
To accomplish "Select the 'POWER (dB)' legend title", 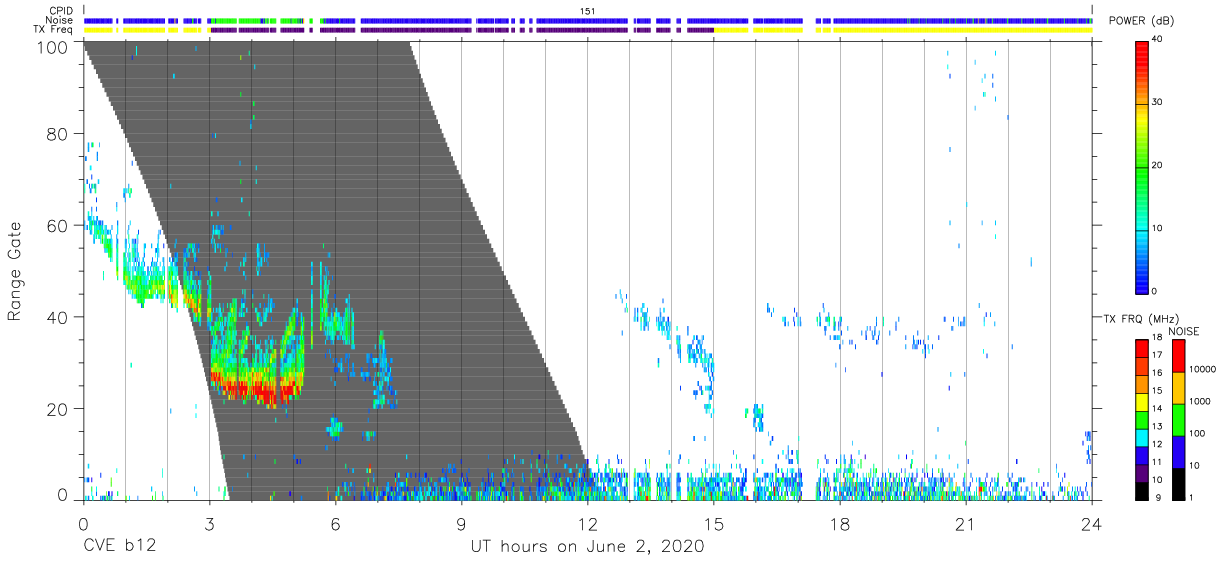I will click(x=1142, y=21).
